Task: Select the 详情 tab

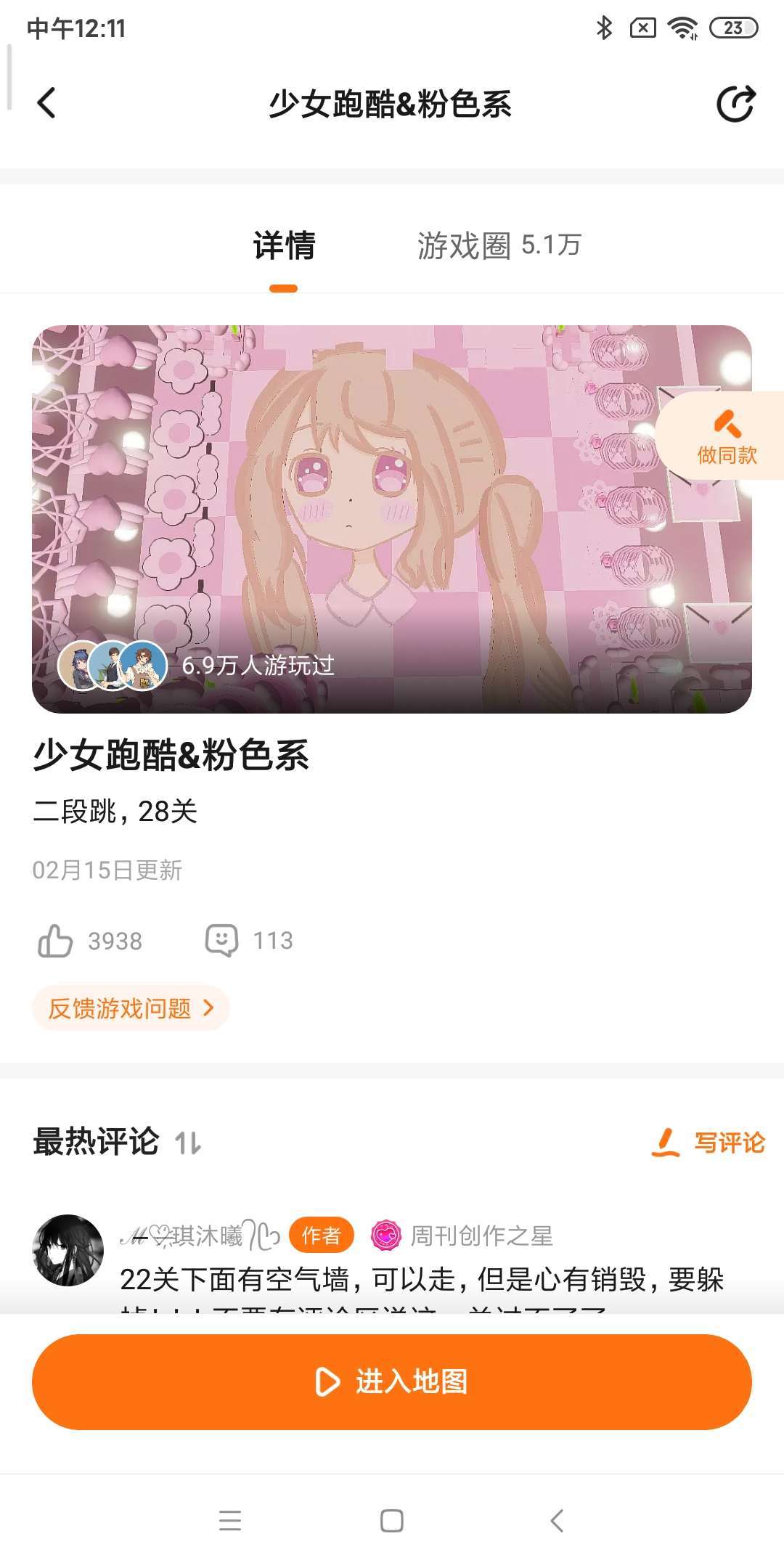Action: [x=284, y=245]
